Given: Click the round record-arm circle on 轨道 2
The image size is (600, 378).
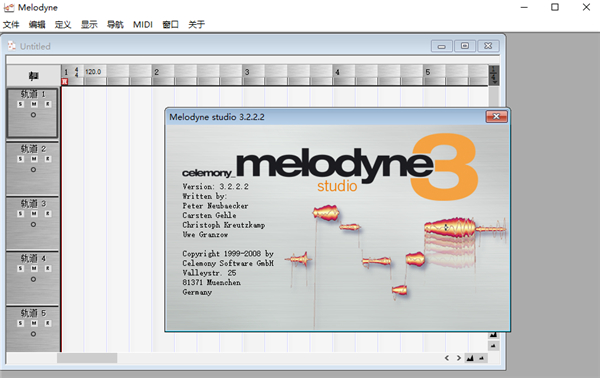Looking at the screenshot, I should [x=33, y=169].
